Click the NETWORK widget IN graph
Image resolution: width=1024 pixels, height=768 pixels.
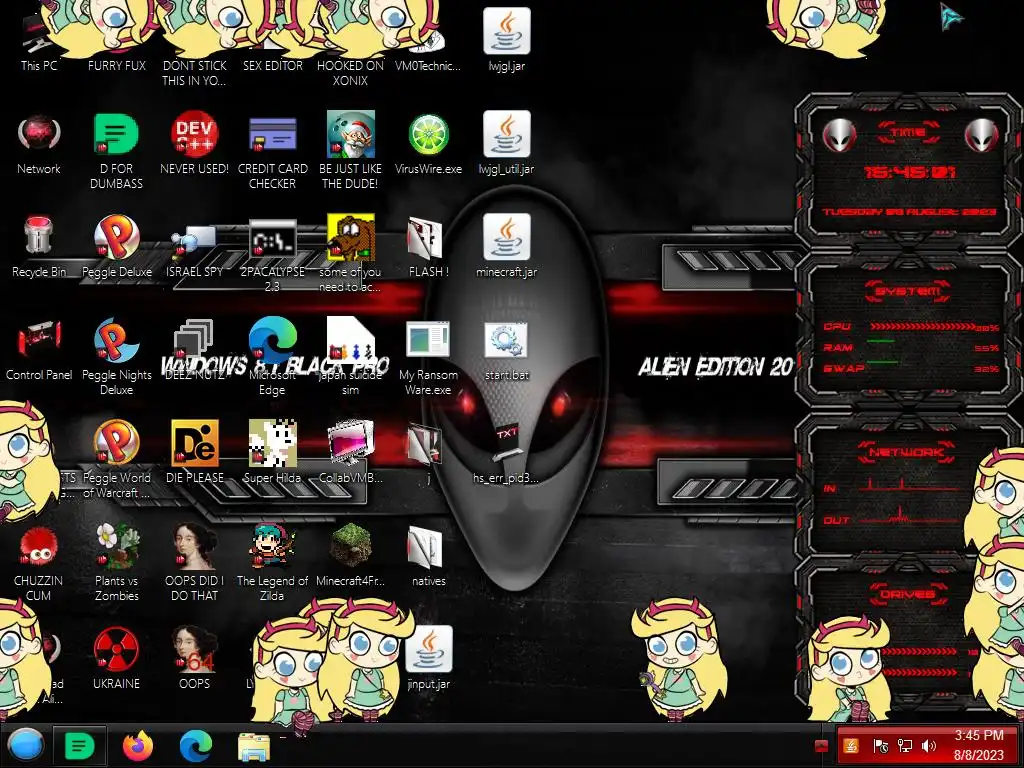[x=907, y=484]
